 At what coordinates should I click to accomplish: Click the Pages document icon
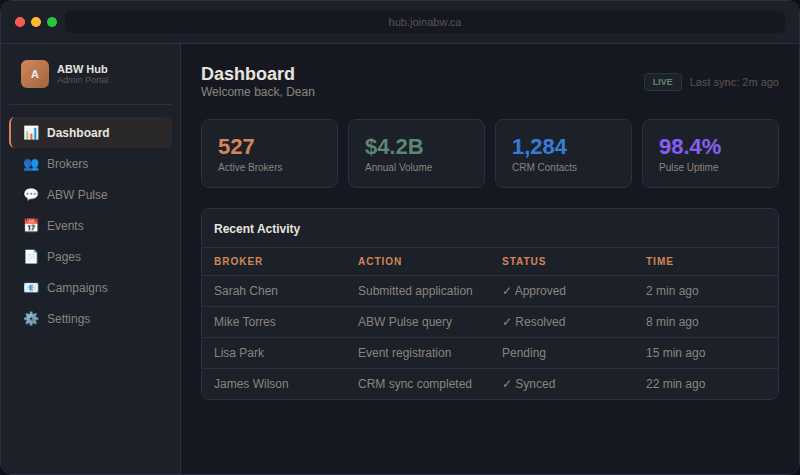point(31,257)
